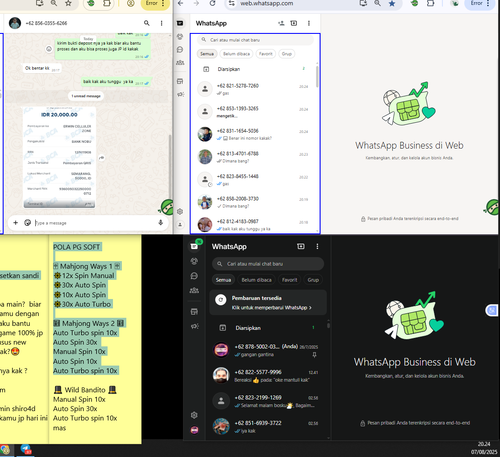Select the Grup filter in dark WhatsApp

click(313, 280)
